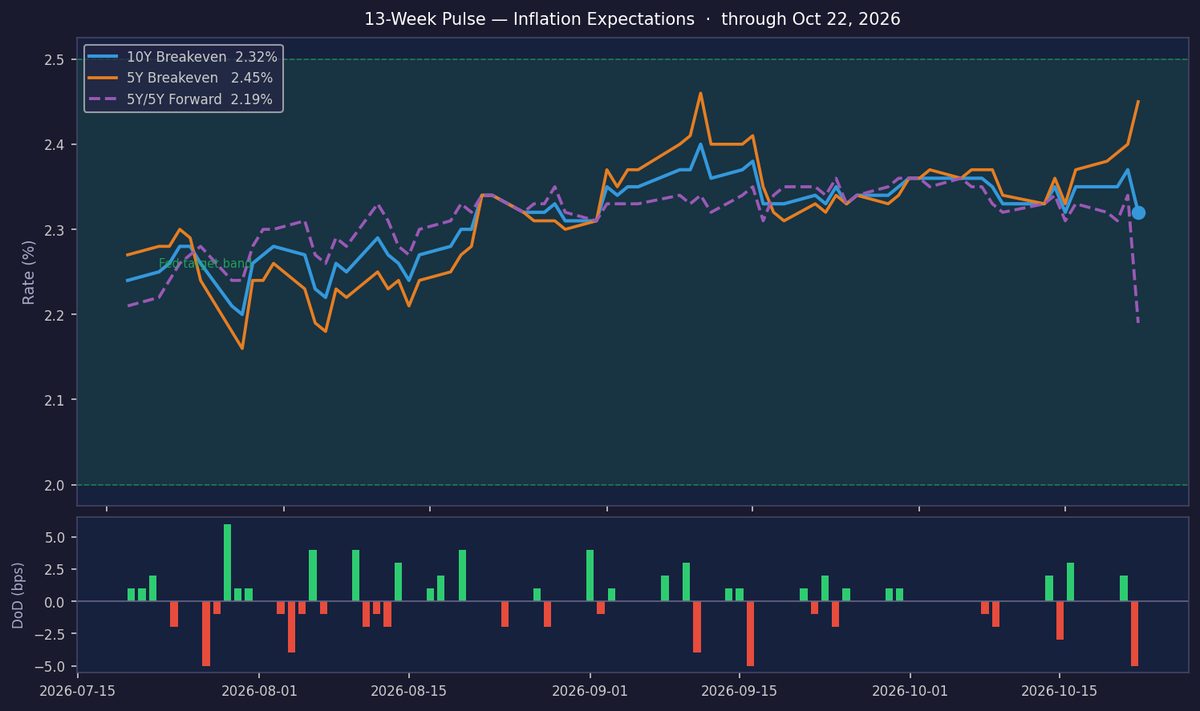
Task: Click the 2026-09-01 date label
Action: click(590, 690)
